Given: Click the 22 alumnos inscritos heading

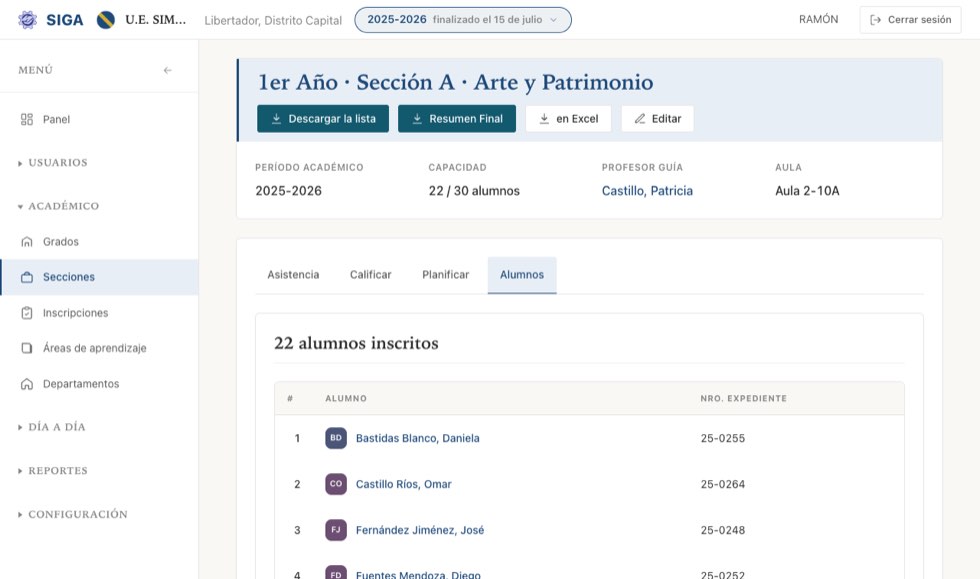Looking at the screenshot, I should pos(356,343).
